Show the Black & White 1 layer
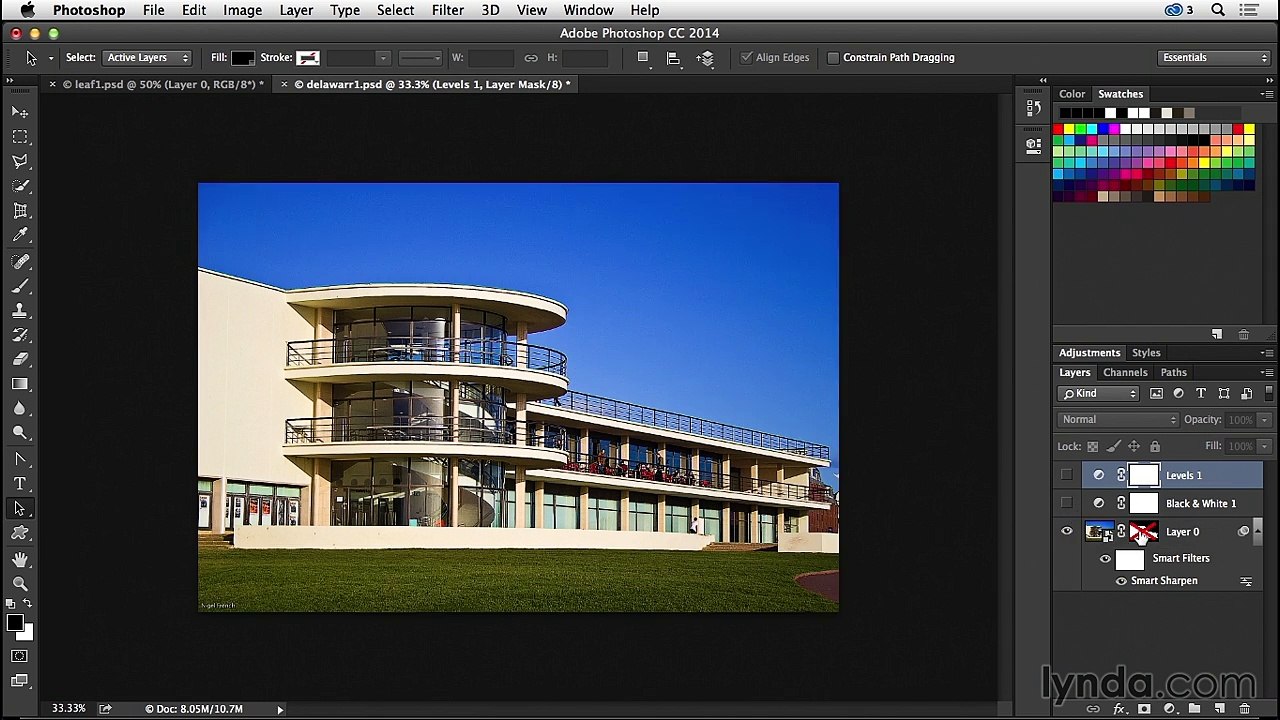Image resolution: width=1280 pixels, height=720 pixels. tap(1067, 503)
